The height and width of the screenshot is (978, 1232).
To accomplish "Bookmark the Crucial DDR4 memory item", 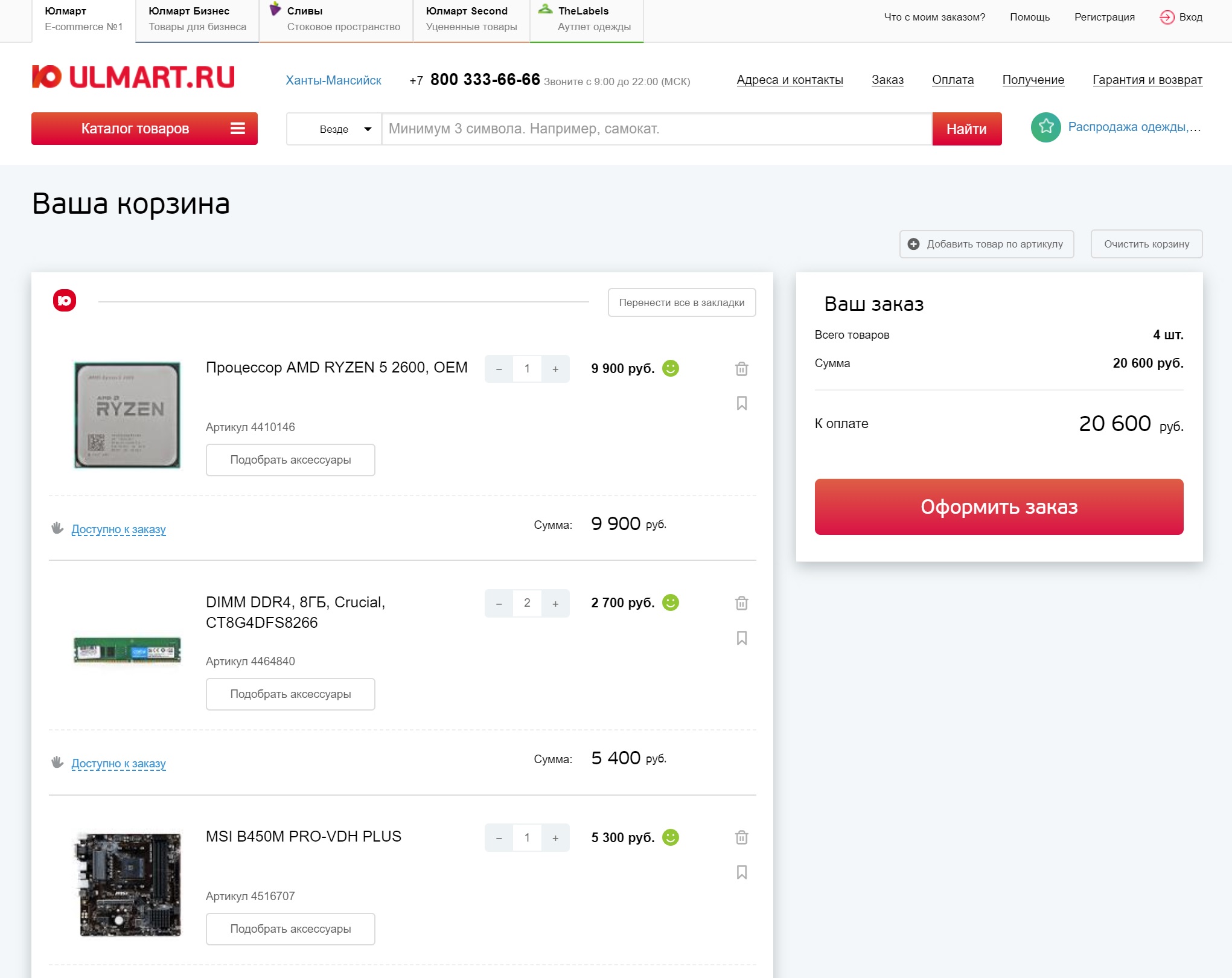I will 741,638.
